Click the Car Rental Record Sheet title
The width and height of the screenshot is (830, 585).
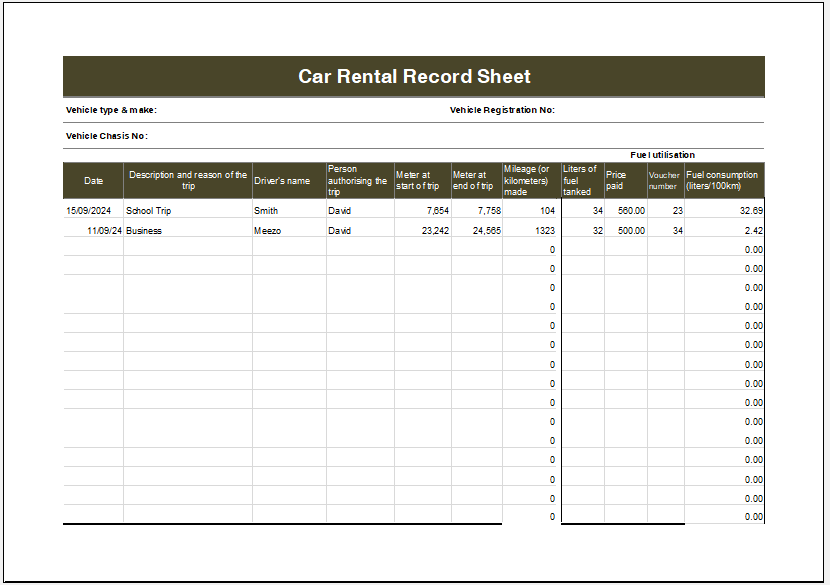(x=414, y=76)
